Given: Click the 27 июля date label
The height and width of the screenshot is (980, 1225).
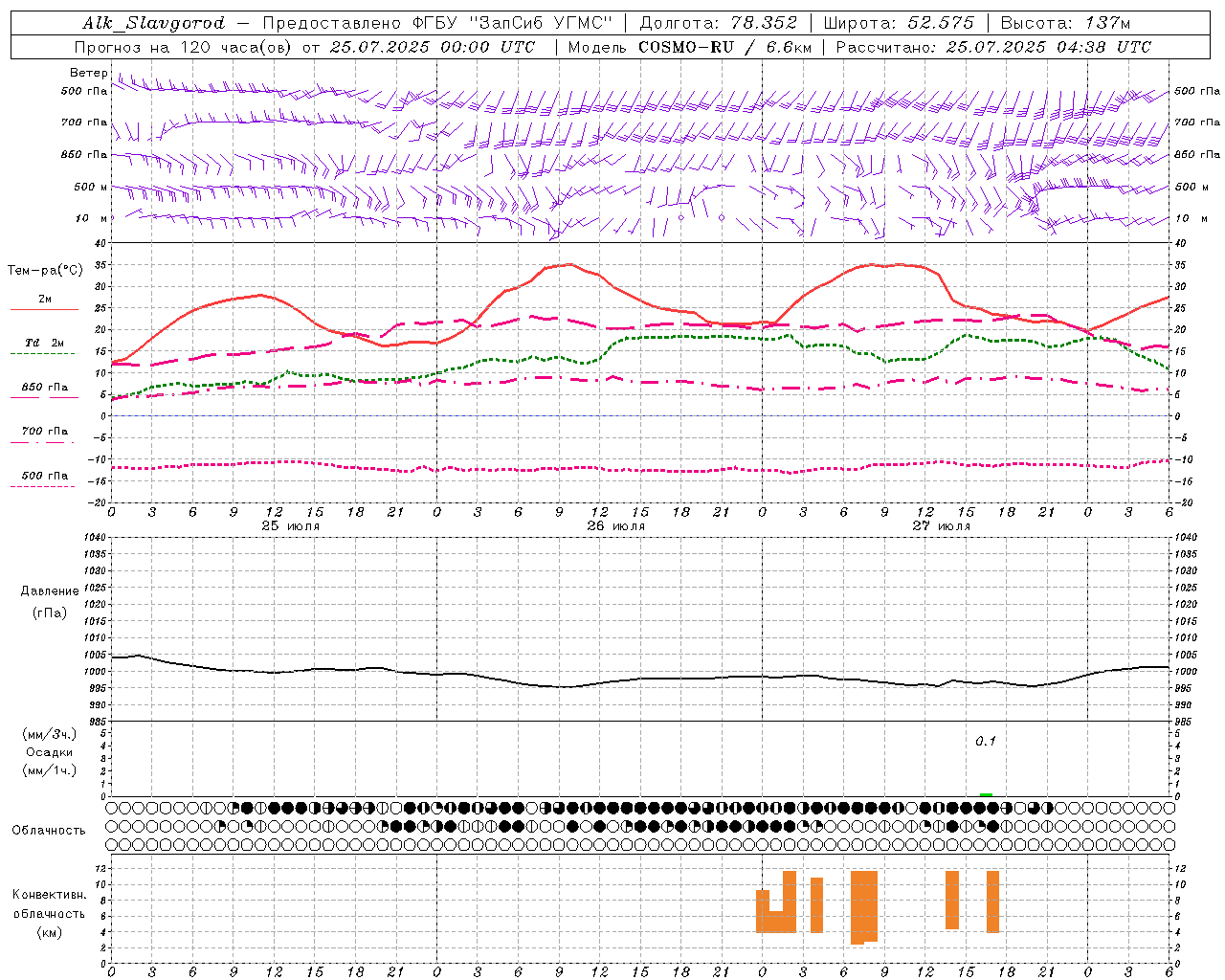Looking at the screenshot, I should pyautogui.click(x=942, y=526).
